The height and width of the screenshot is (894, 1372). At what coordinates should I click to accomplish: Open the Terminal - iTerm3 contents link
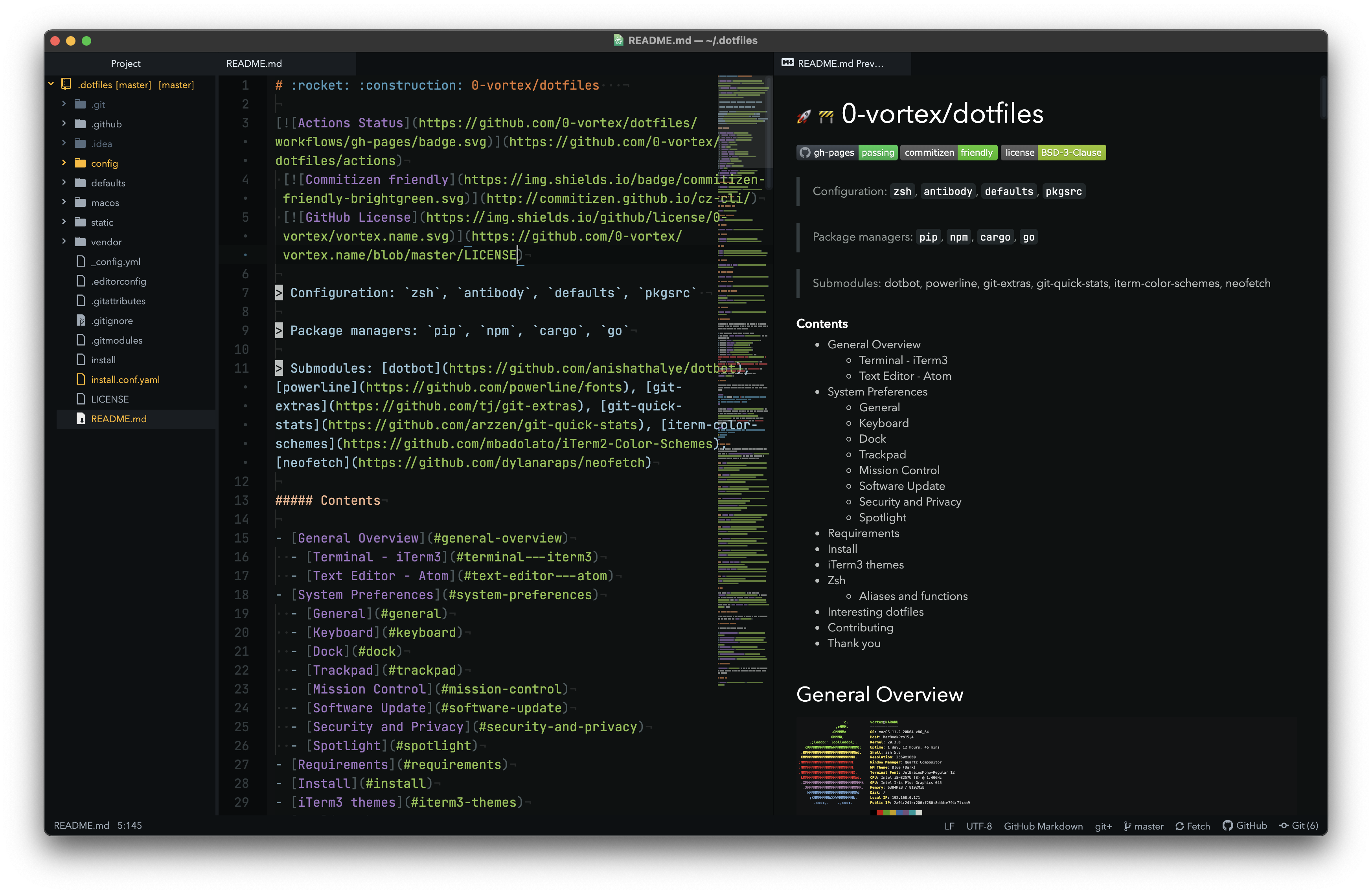point(903,360)
